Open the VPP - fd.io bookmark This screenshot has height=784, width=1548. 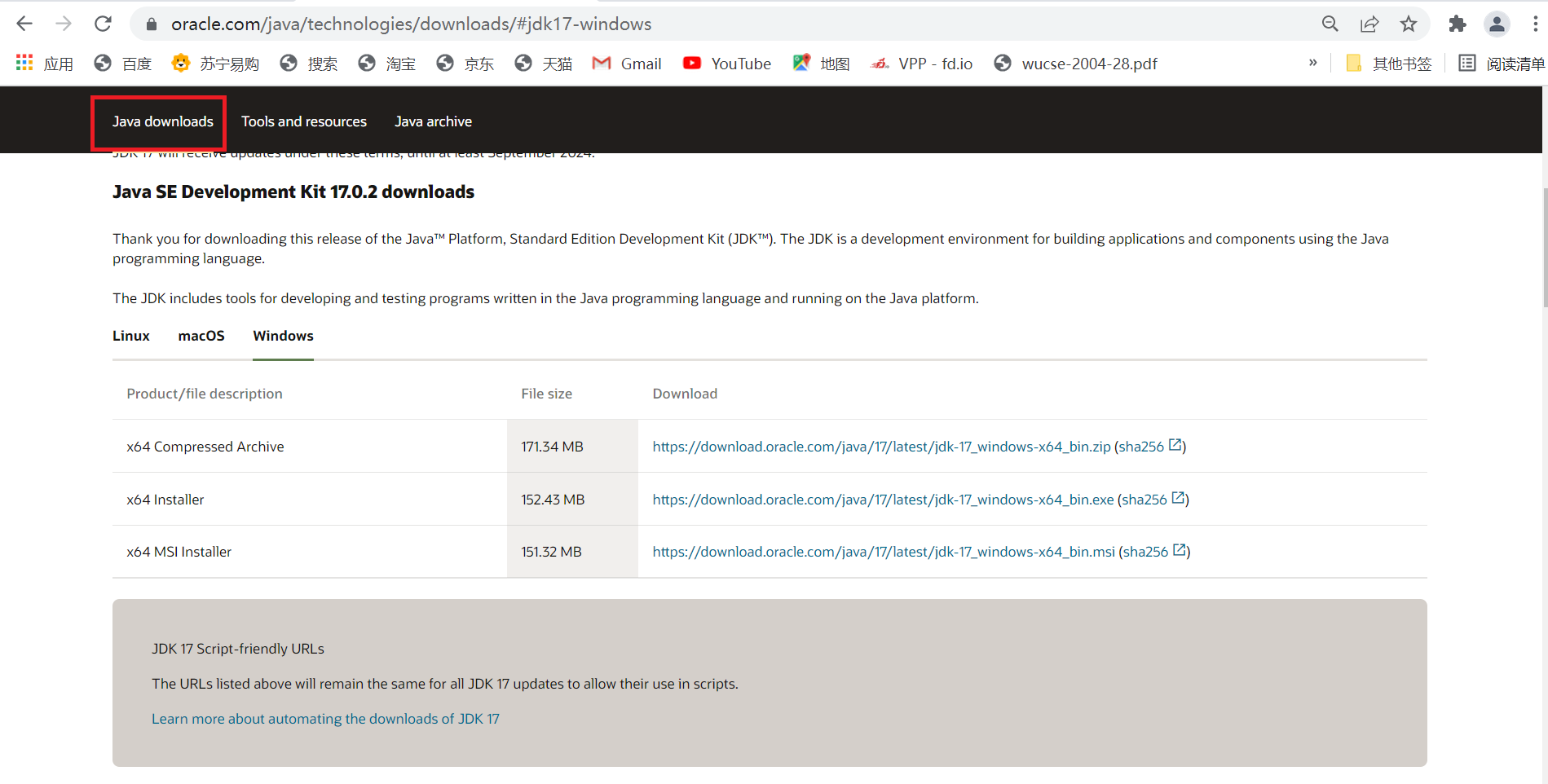click(x=921, y=64)
